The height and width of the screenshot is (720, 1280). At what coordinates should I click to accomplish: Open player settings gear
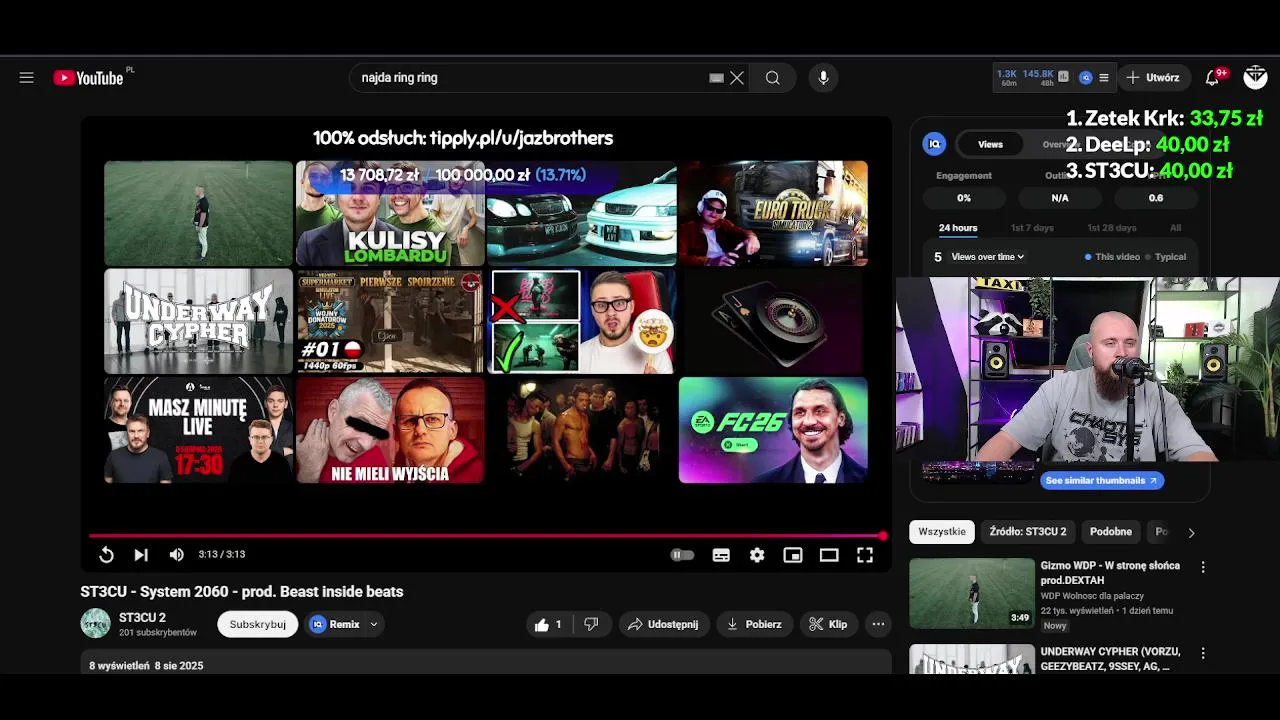click(757, 555)
